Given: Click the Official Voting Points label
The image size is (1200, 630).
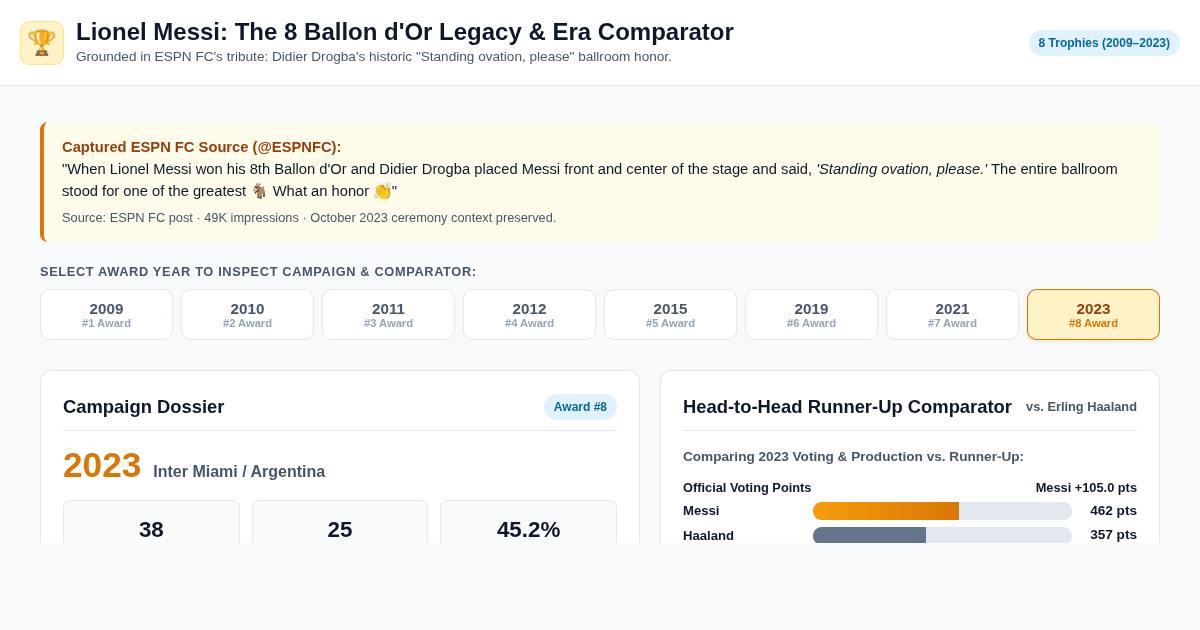Looking at the screenshot, I should point(747,488).
